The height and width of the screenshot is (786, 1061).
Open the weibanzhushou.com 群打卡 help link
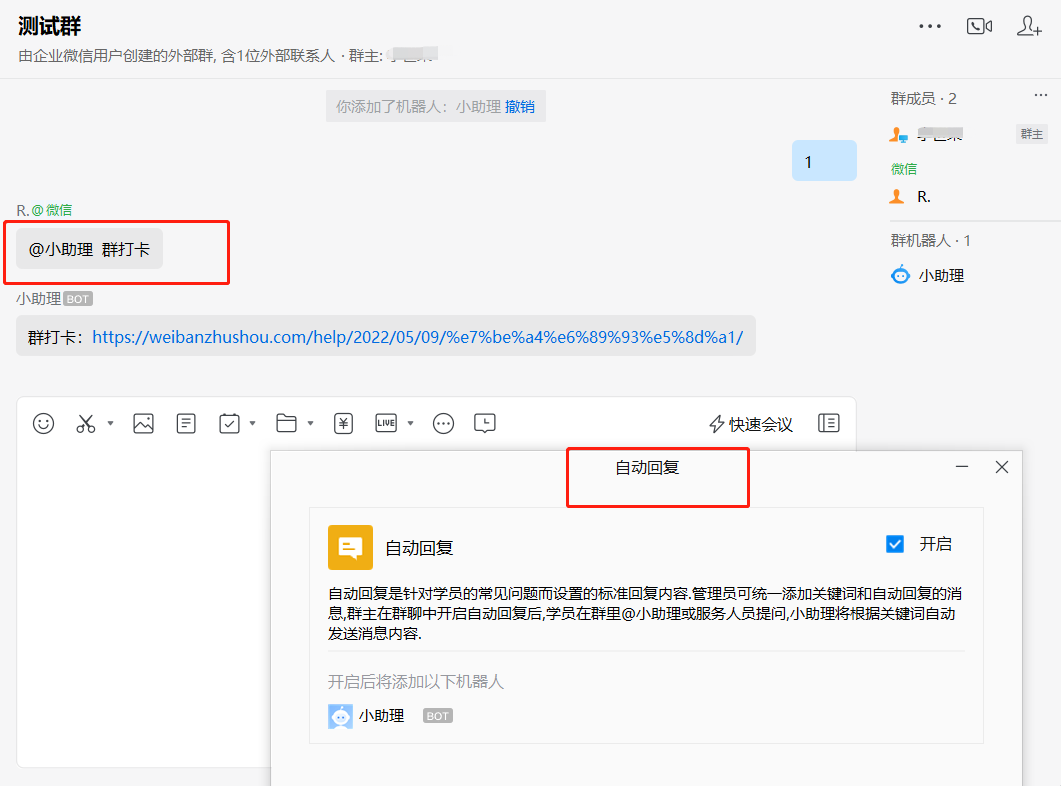point(417,337)
